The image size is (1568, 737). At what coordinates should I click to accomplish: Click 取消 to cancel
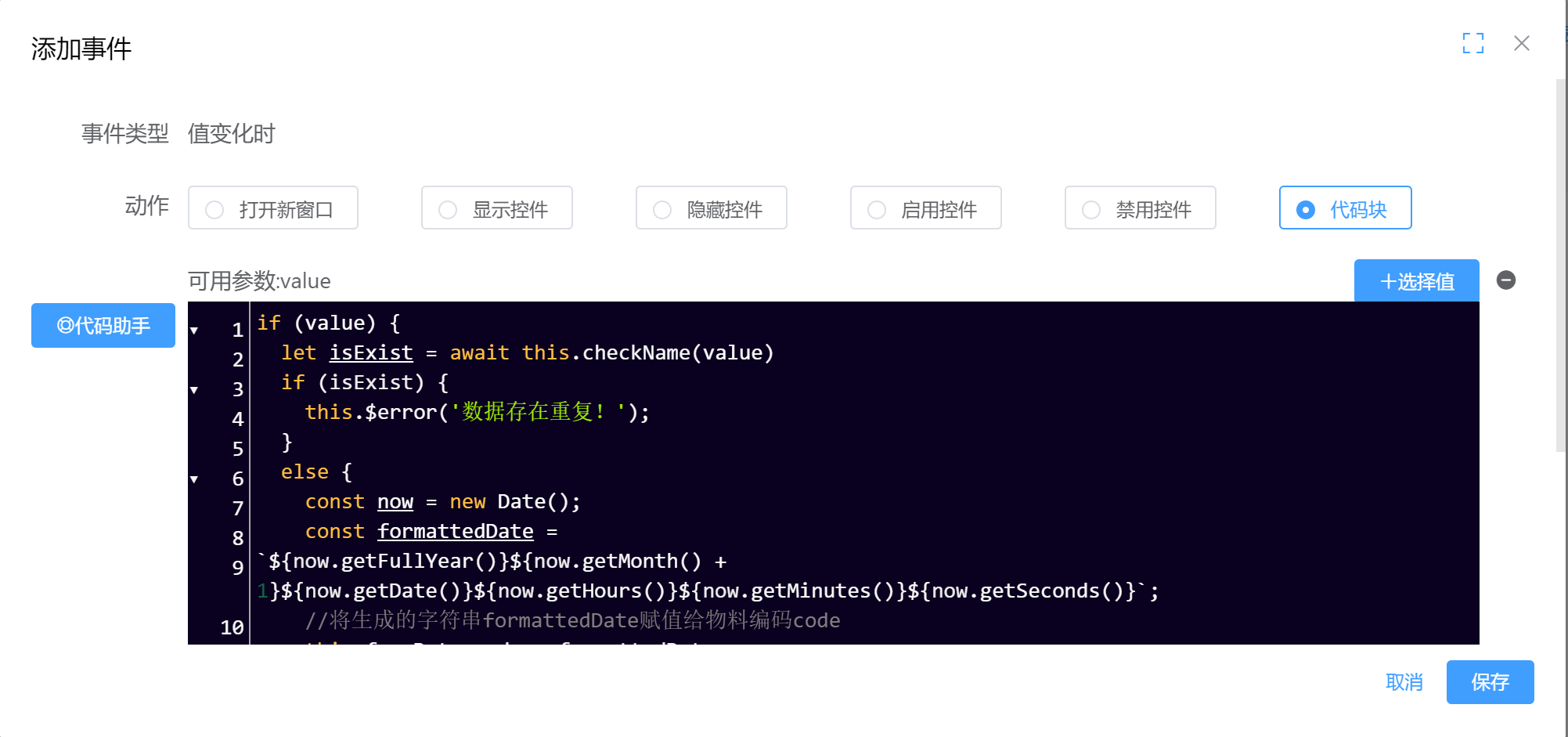coord(1404,682)
